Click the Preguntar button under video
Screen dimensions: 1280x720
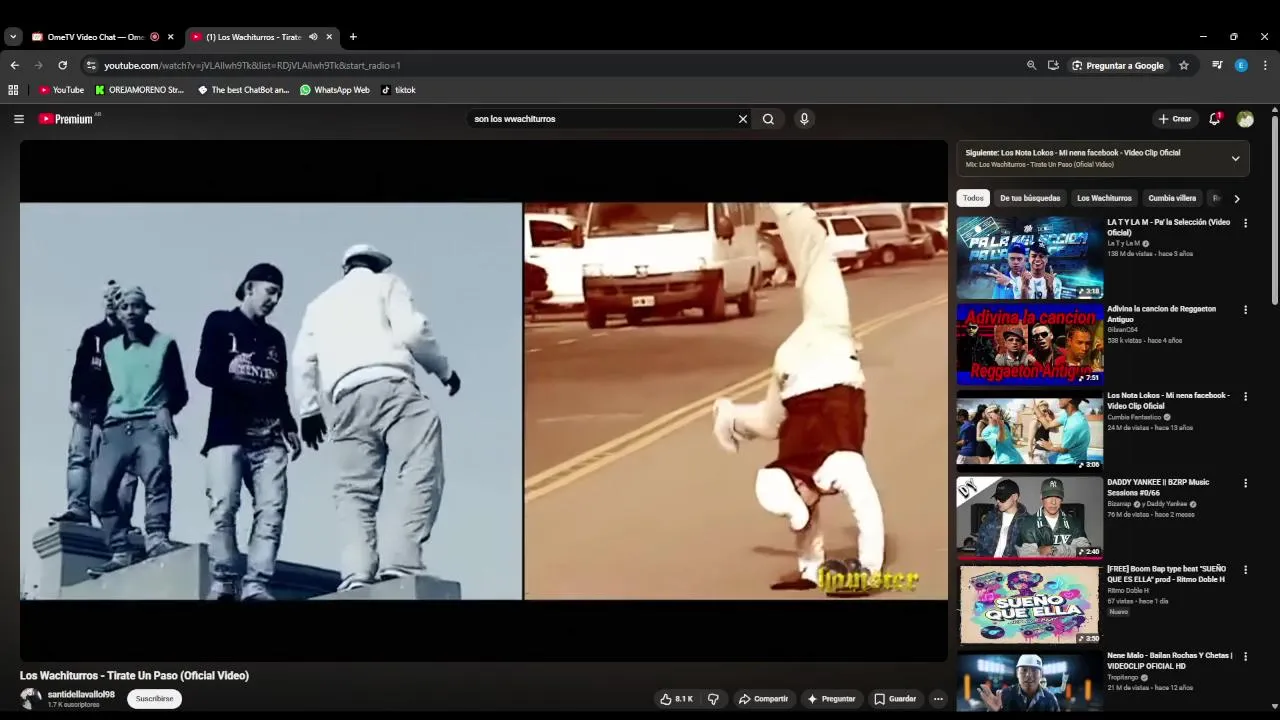[831, 699]
